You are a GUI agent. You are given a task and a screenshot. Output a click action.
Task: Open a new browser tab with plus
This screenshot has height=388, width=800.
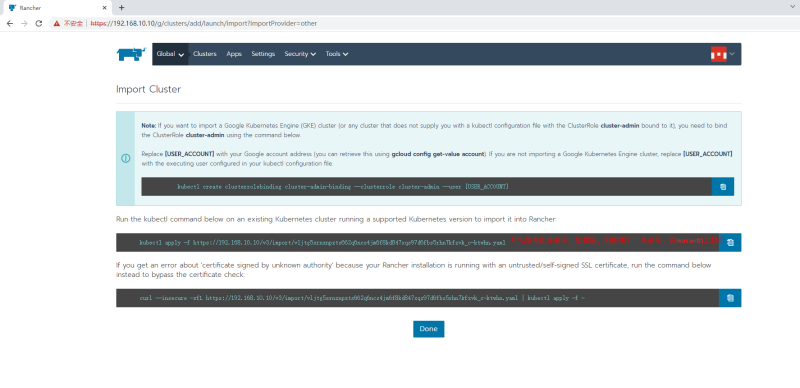121,8
